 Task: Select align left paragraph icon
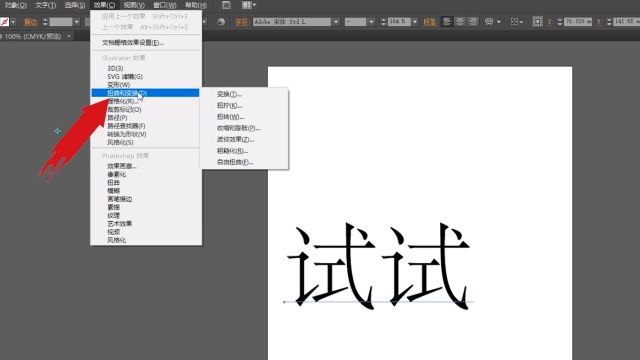tap(447, 21)
